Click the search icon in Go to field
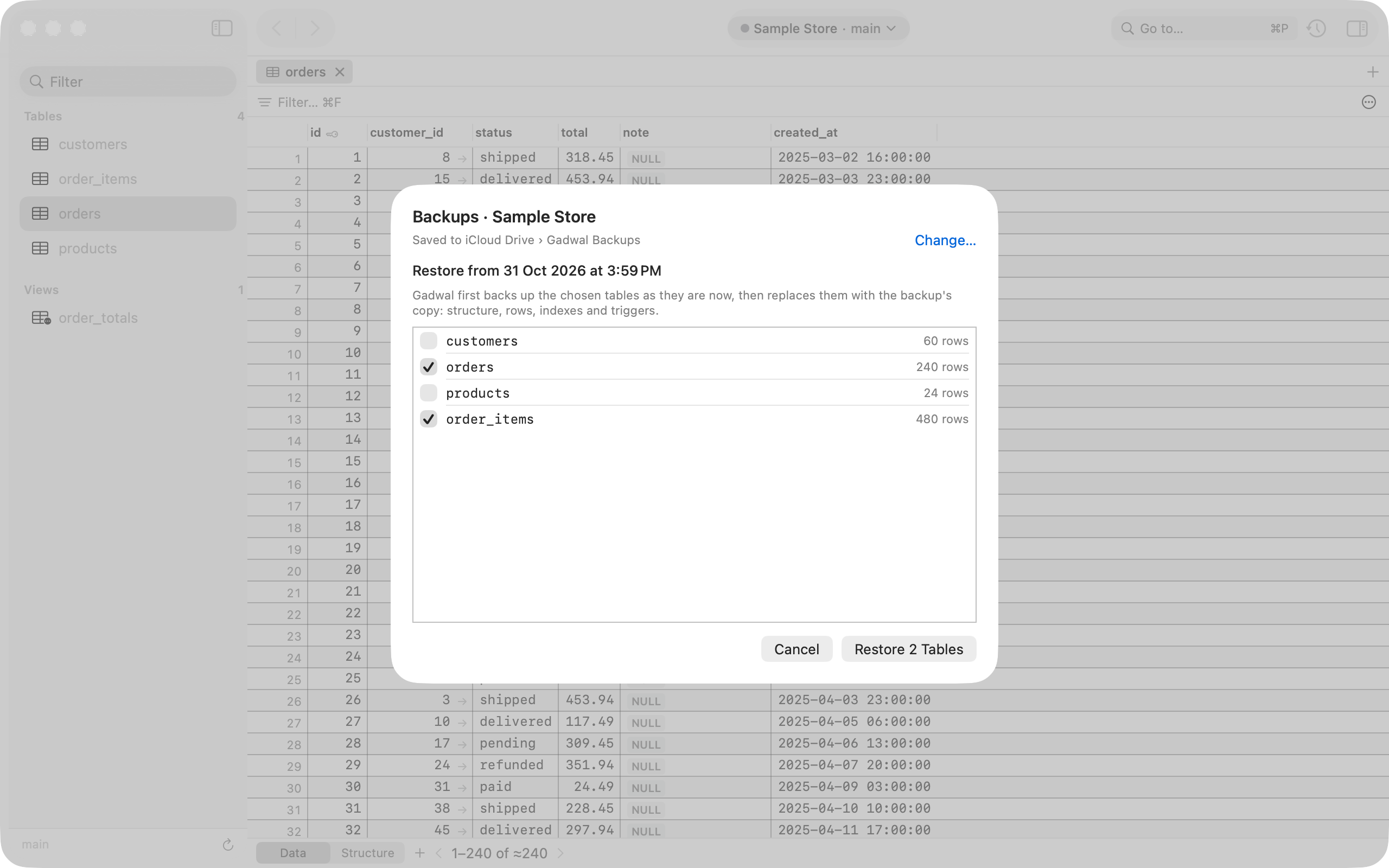This screenshot has width=1389, height=868. pyautogui.click(x=1127, y=29)
